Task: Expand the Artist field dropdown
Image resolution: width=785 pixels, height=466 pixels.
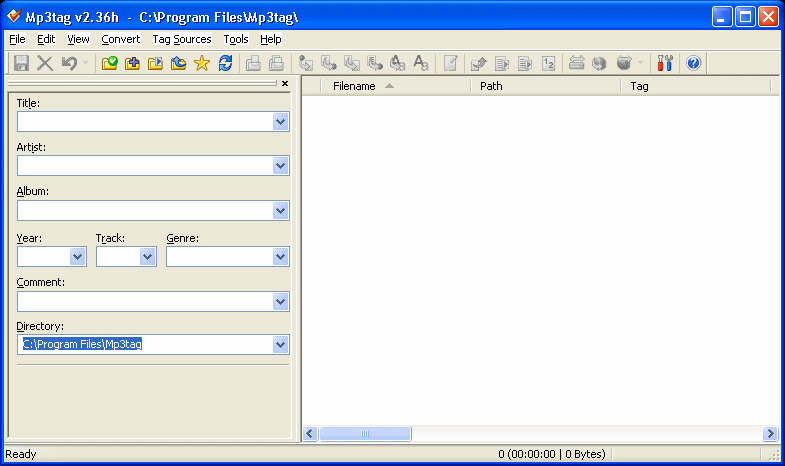Action: pos(280,166)
